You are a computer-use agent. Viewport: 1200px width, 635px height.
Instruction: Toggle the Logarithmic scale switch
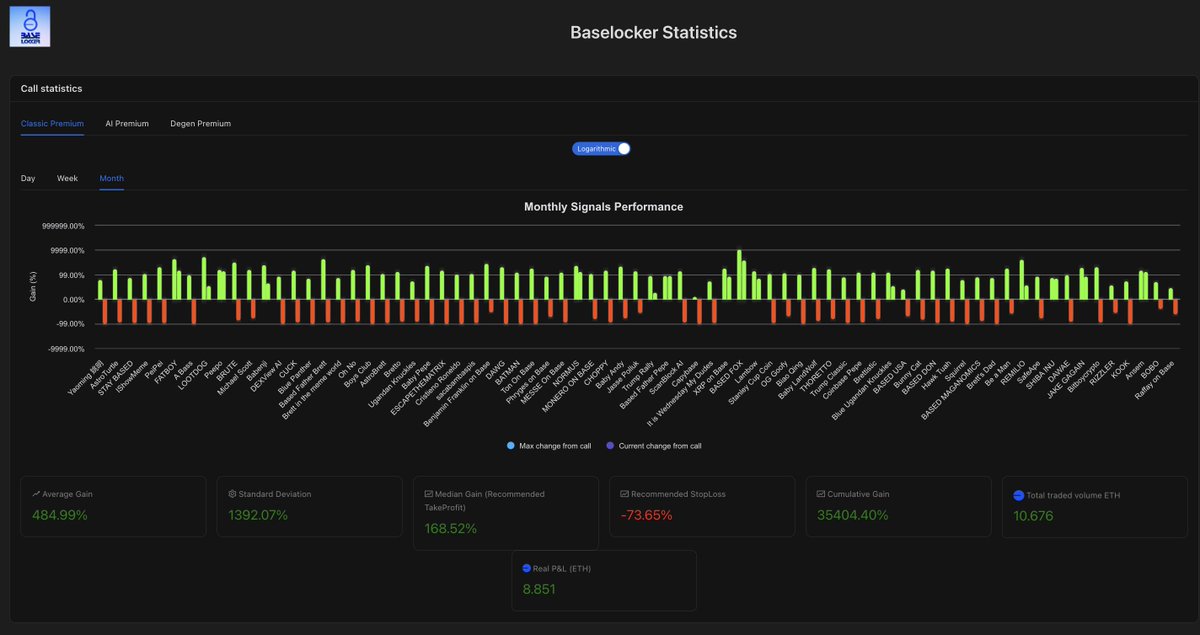[x=601, y=149]
